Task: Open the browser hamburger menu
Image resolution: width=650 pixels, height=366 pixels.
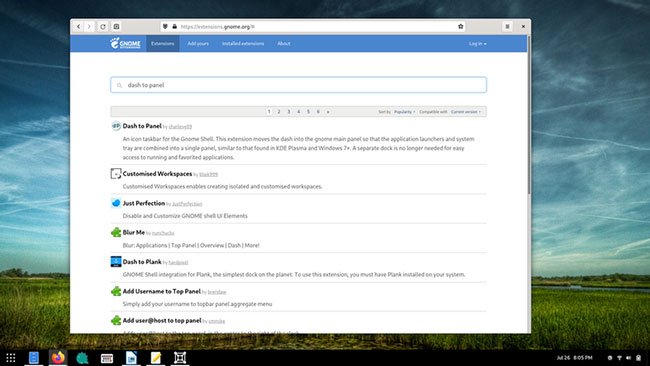Action: pos(507,27)
